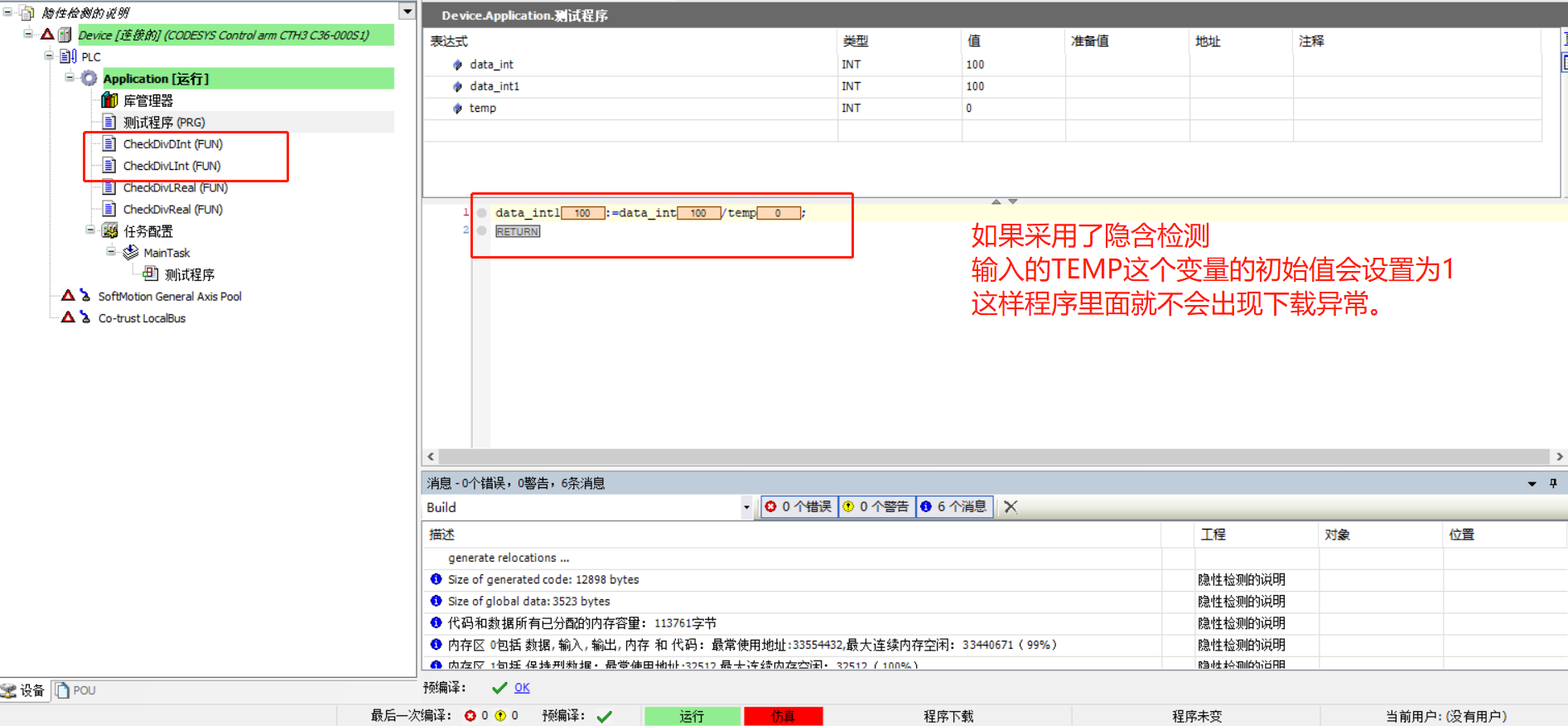Toggle the 0 个错误 errors filter

[799, 506]
